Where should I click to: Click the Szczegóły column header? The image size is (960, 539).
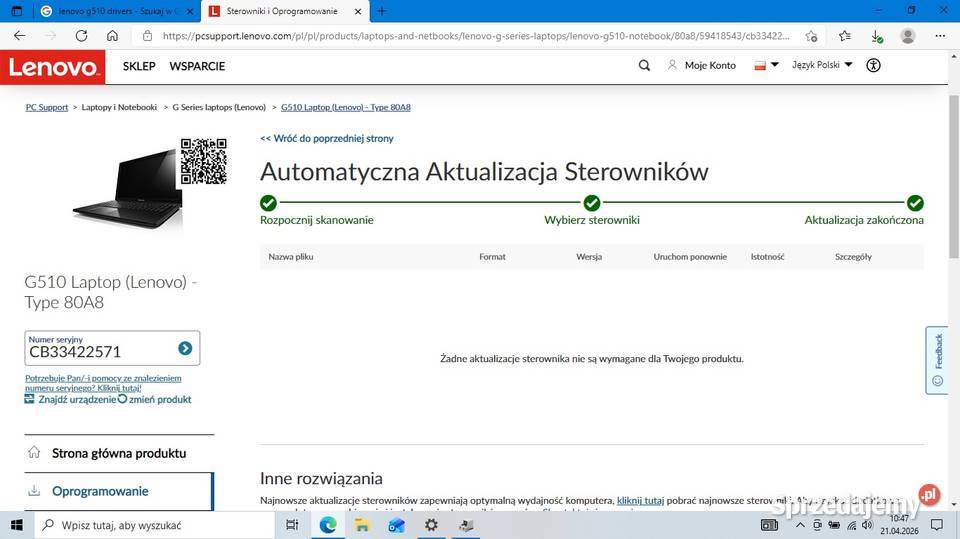(853, 257)
